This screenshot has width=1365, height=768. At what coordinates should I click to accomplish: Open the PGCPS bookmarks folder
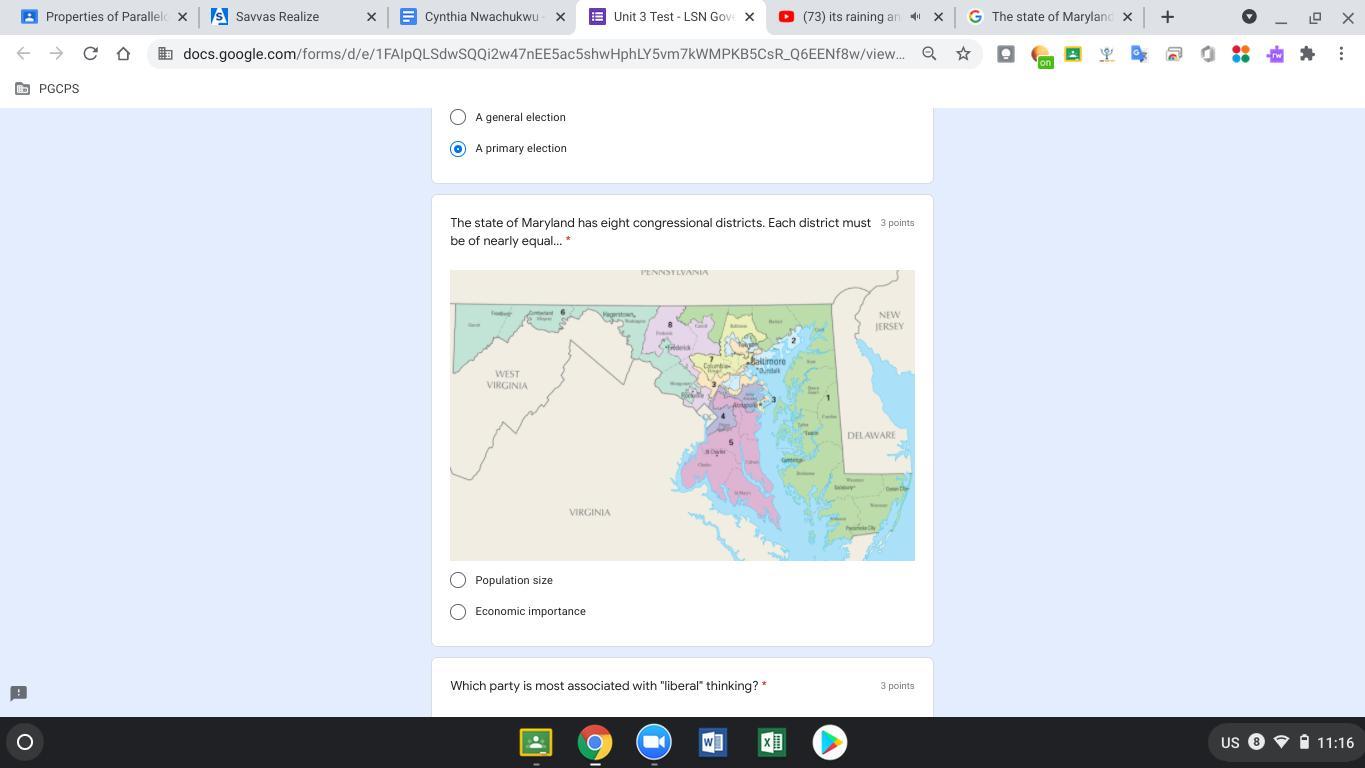pyautogui.click(x=47, y=89)
